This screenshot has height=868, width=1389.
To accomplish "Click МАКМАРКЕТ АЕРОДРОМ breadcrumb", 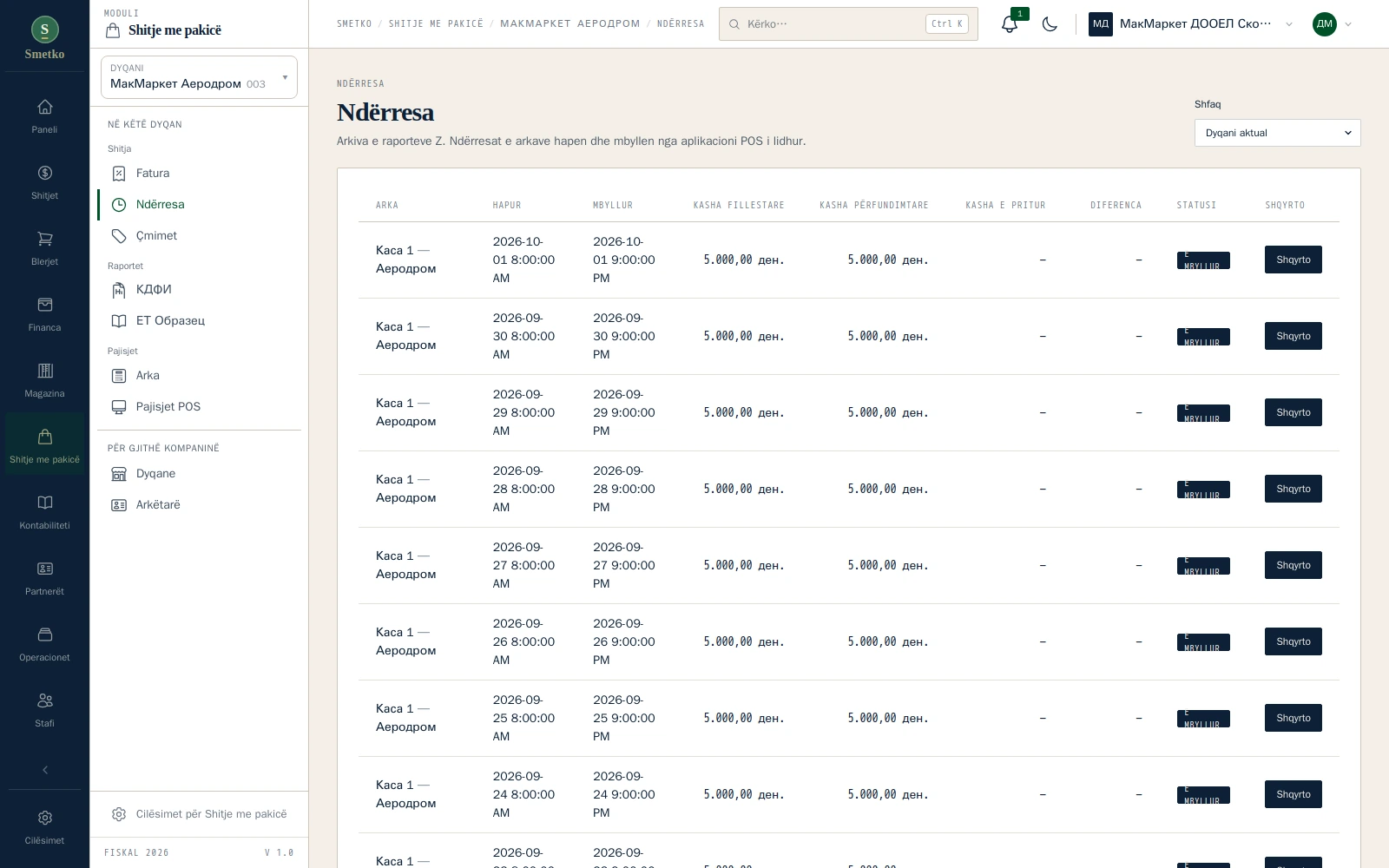I will [x=570, y=24].
